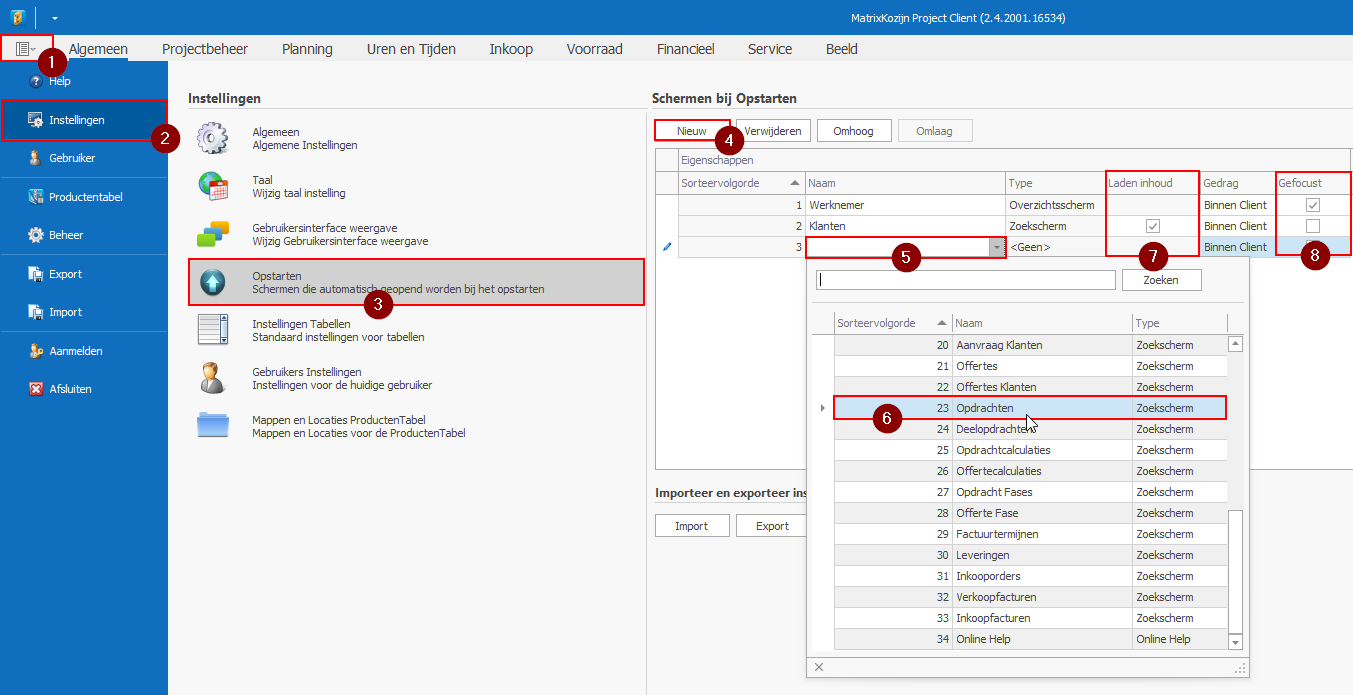Open Taal language setting item
The image size is (1353, 695).
click(415, 186)
